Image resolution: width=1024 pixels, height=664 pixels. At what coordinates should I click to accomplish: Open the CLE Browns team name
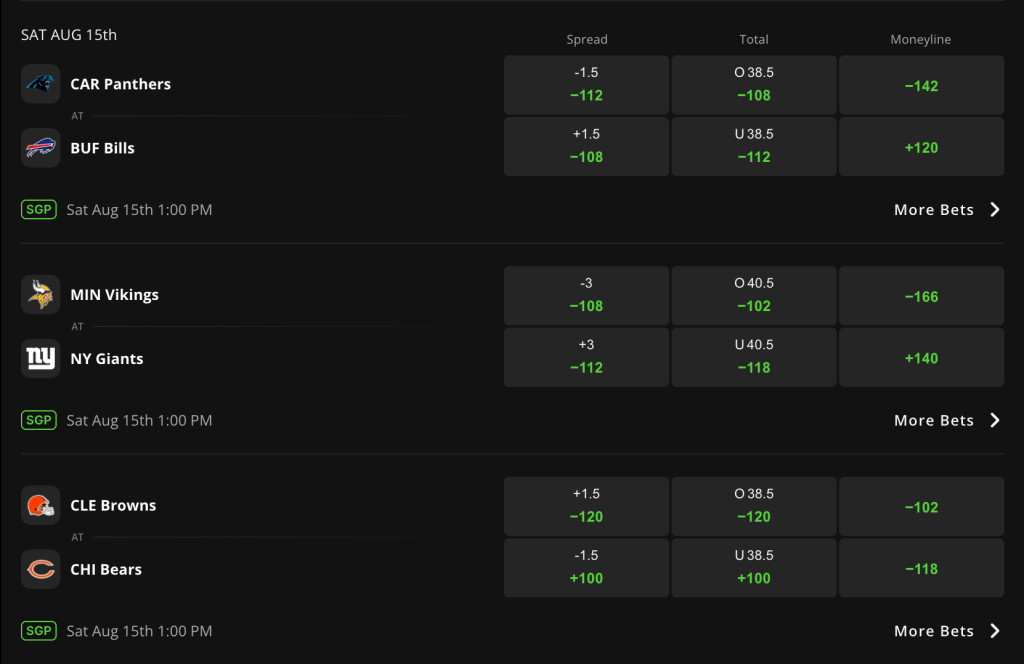click(x=113, y=505)
